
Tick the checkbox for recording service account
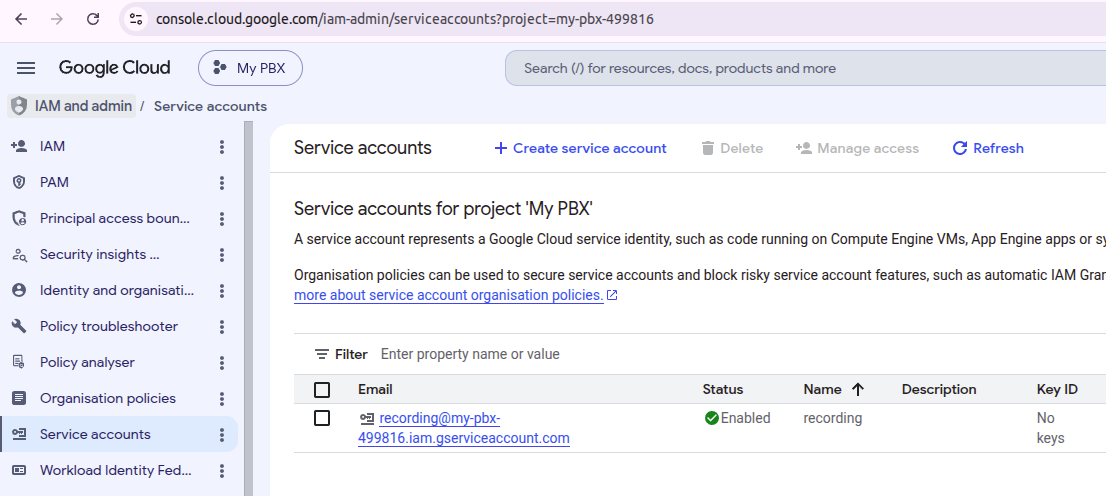coord(322,418)
